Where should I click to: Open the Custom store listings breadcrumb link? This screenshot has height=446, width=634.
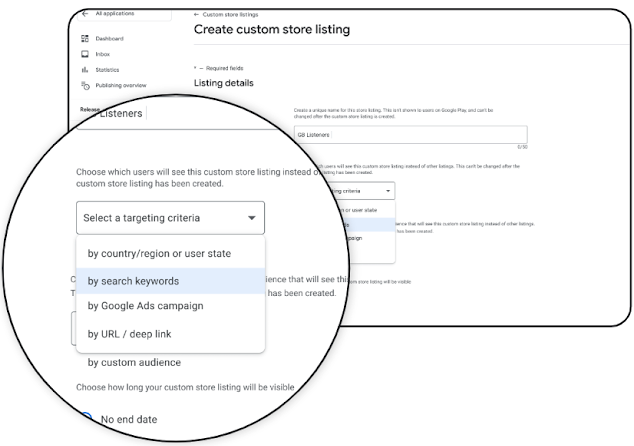(230, 15)
